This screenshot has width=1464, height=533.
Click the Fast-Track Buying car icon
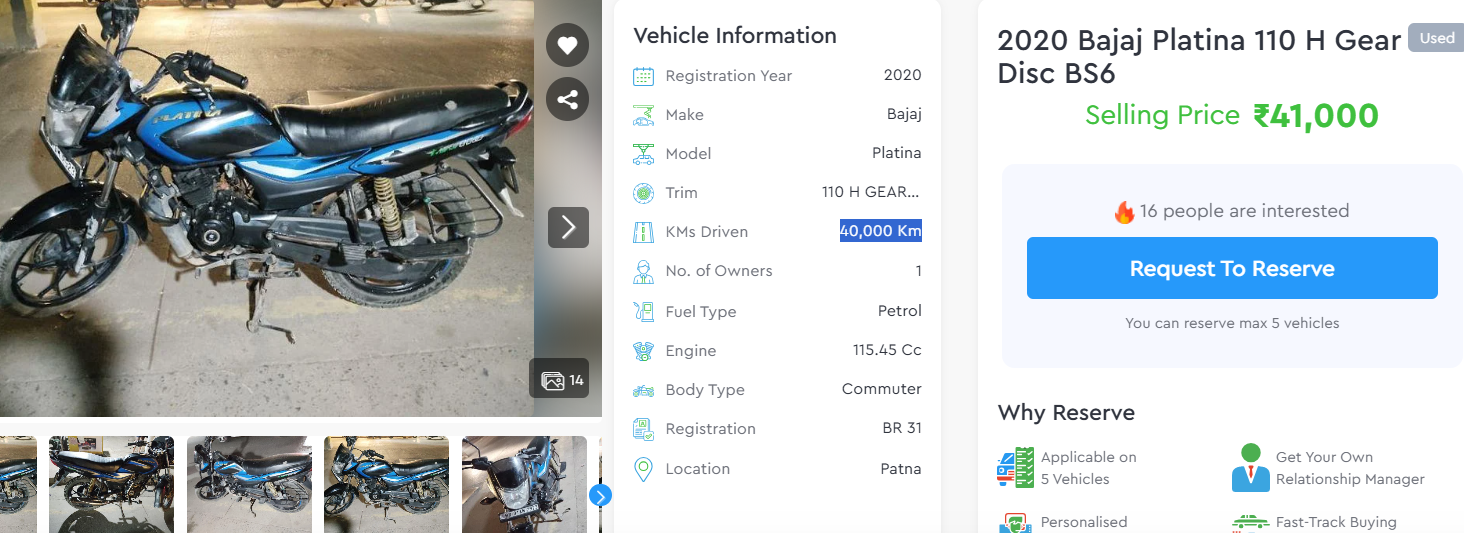point(1250,523)
